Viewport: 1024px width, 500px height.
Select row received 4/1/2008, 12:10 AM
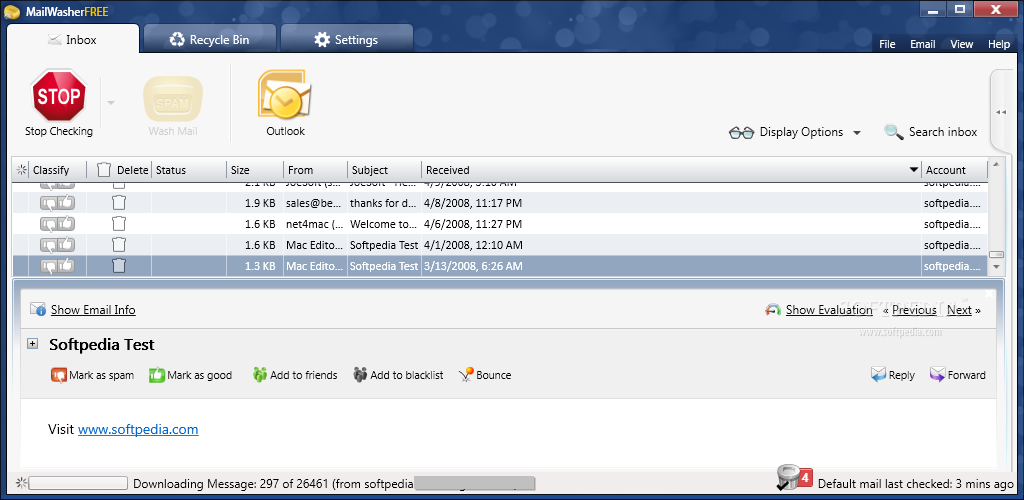(x=500, y=245)
